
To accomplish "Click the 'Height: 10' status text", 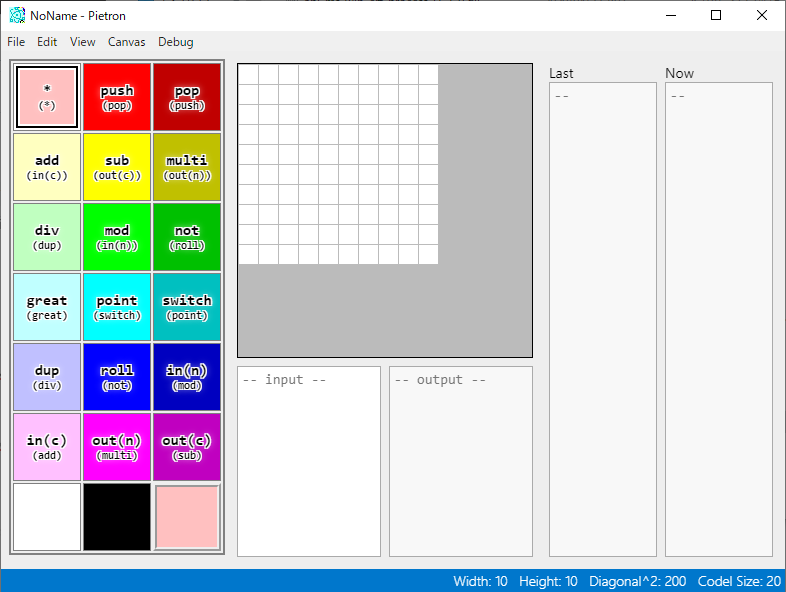I will 548,581.
